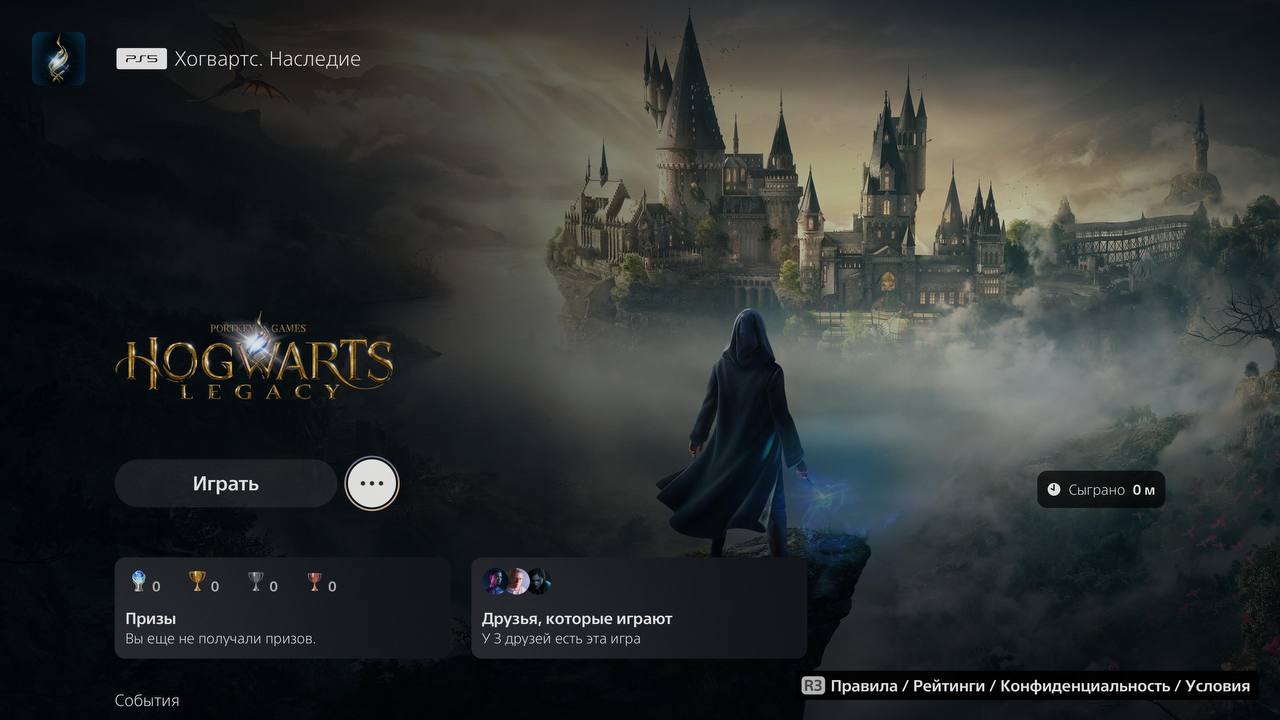This screenshot has width=1280, height=720.
Task: Click the Hogwarts Legacy game icon at top-left
Action: 58,58
